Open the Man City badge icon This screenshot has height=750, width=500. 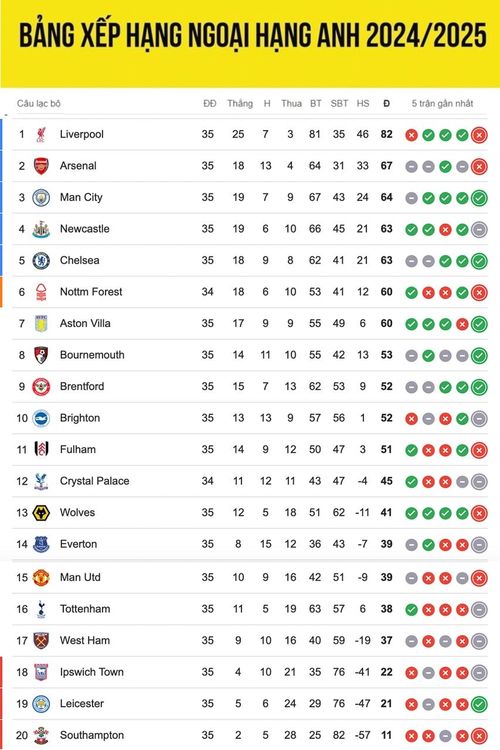[41, 198]
